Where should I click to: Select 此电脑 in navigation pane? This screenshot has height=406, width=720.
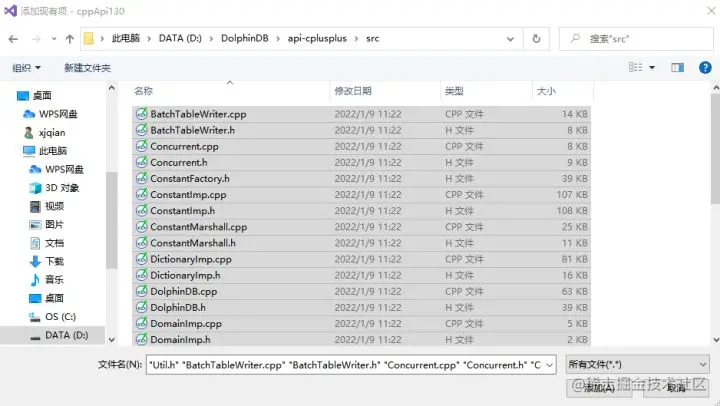(45, 151)
